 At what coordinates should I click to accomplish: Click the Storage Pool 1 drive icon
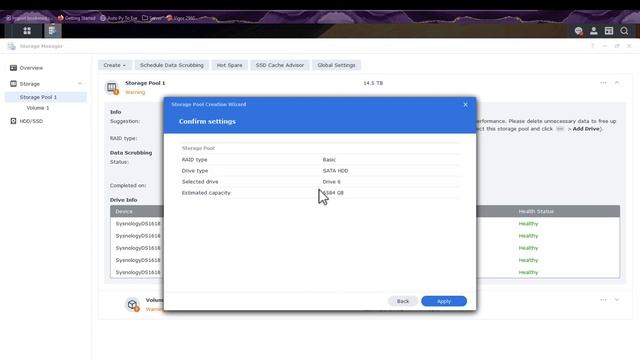tap(112, 87)
